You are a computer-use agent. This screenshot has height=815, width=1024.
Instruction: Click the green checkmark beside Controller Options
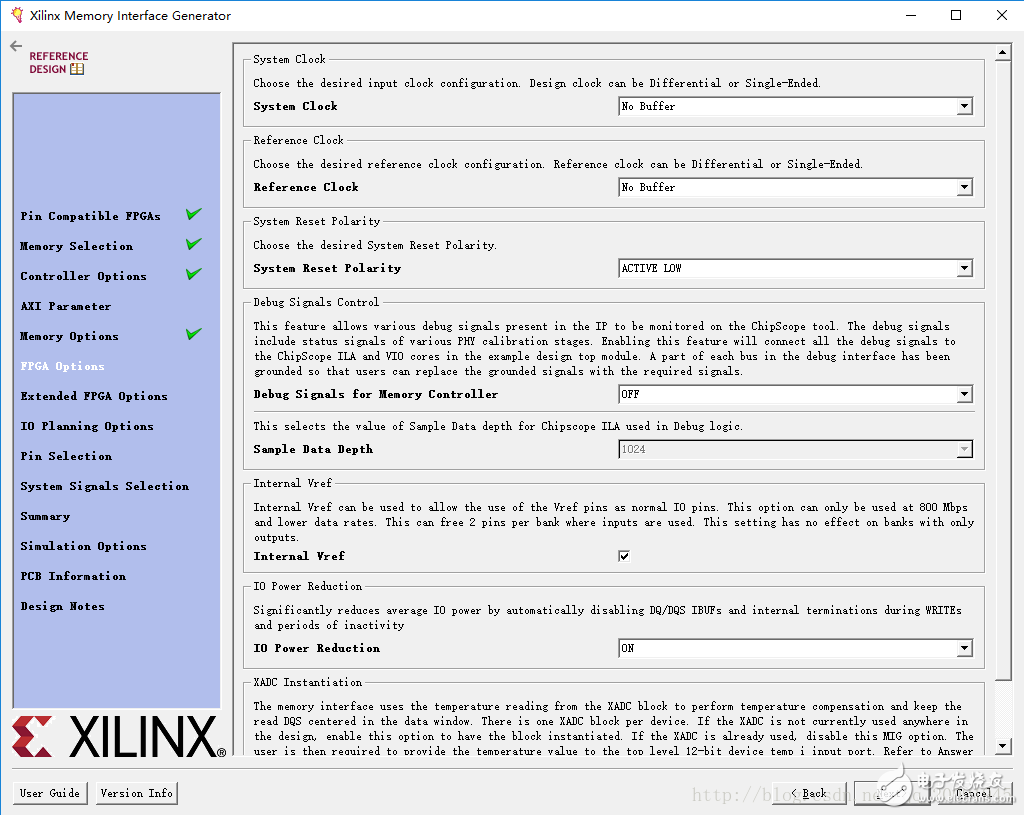(x=193, y=275)
